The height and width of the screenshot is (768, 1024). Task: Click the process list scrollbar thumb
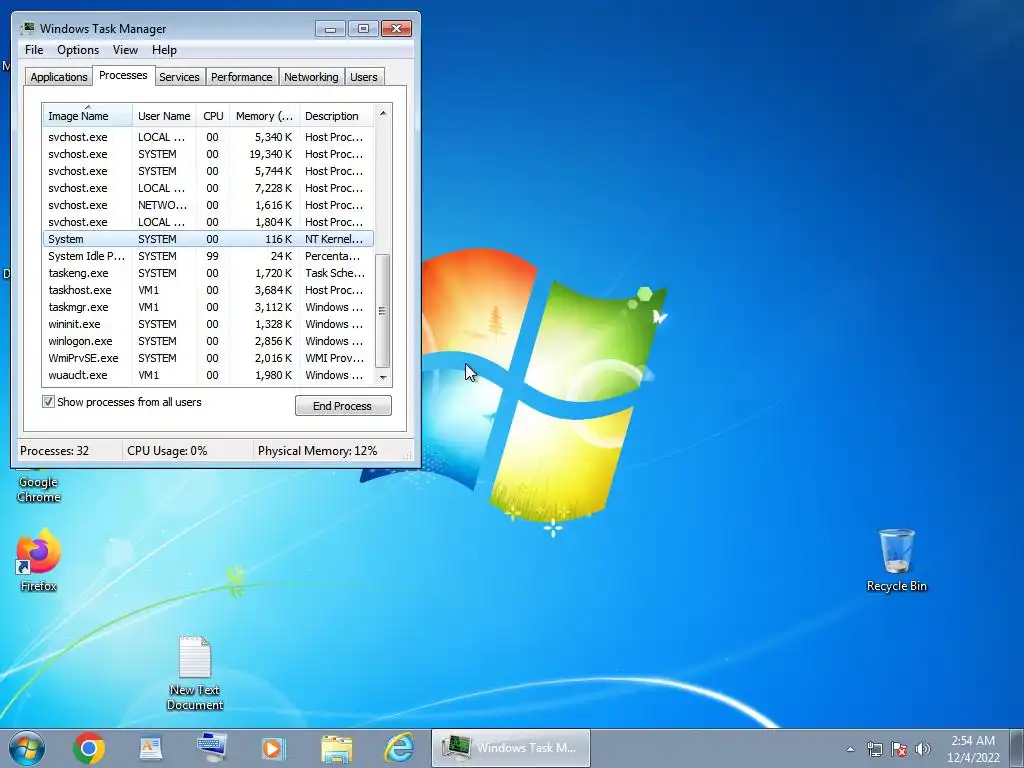(383, 311)
